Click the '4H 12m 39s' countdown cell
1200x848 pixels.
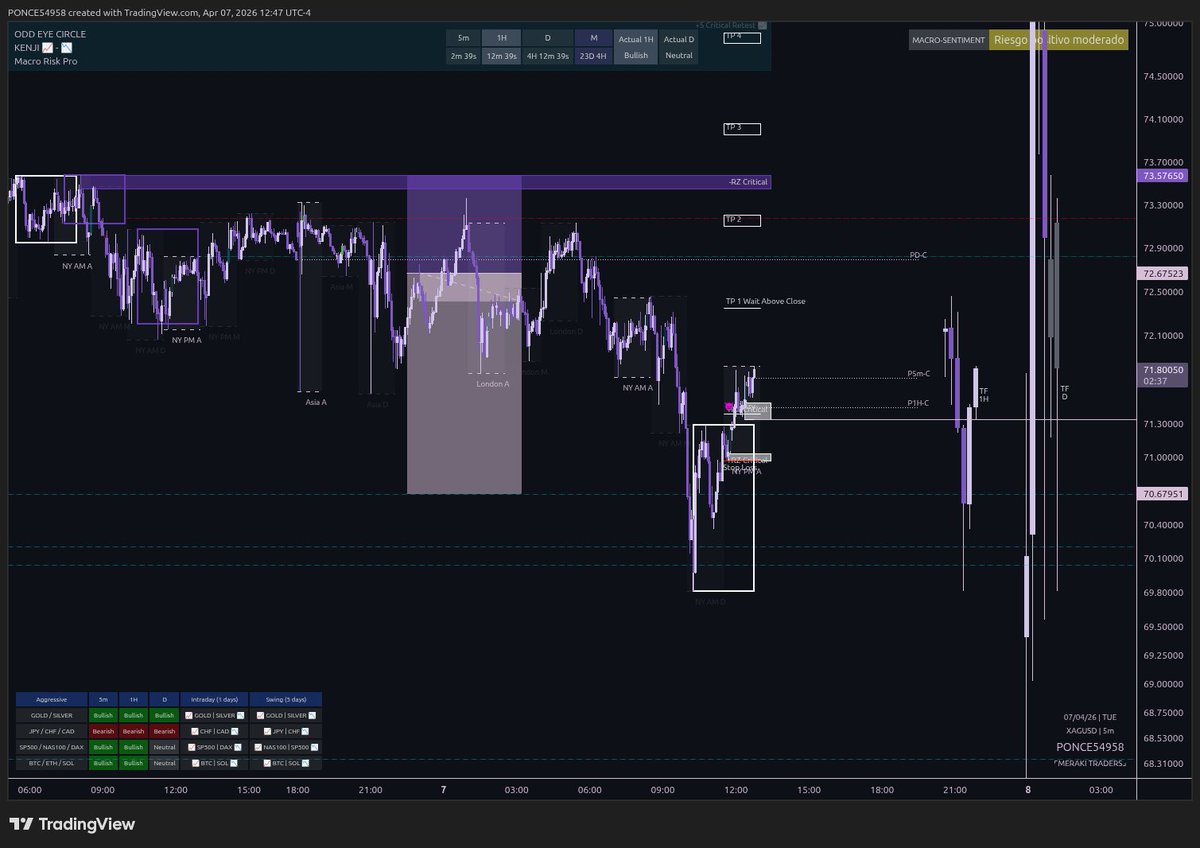click(548, 56)
